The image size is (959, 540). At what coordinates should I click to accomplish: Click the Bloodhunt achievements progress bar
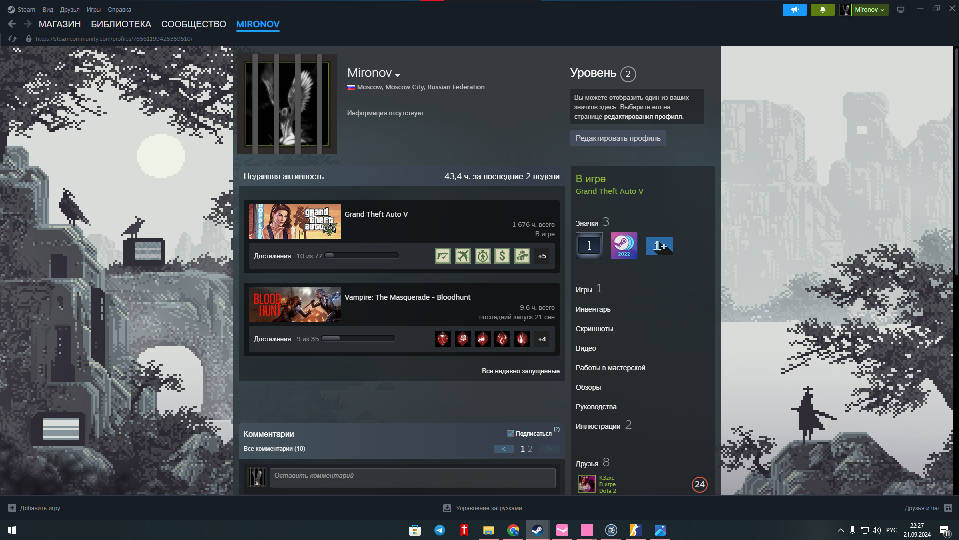tap(358, 338)
